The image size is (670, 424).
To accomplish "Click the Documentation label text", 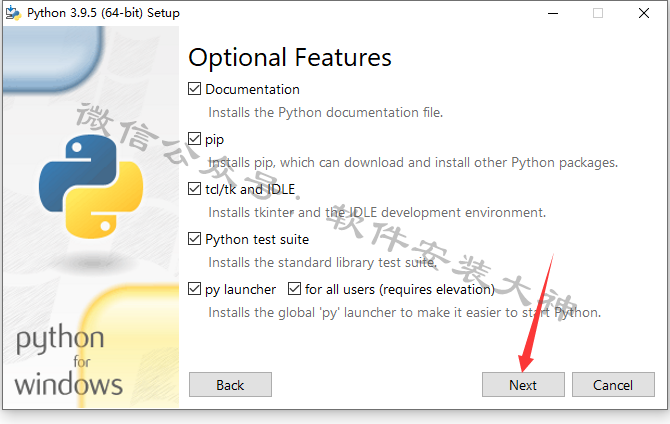I will (x=253, y=89).
